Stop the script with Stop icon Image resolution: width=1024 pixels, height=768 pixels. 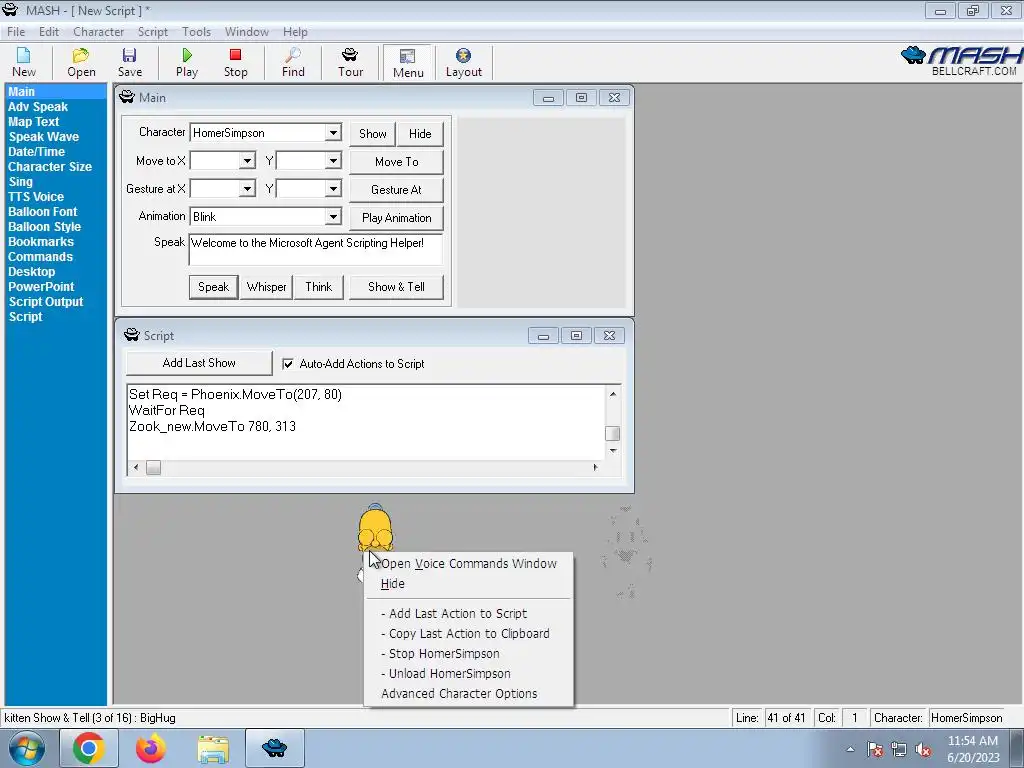click(x=236, y=63)
